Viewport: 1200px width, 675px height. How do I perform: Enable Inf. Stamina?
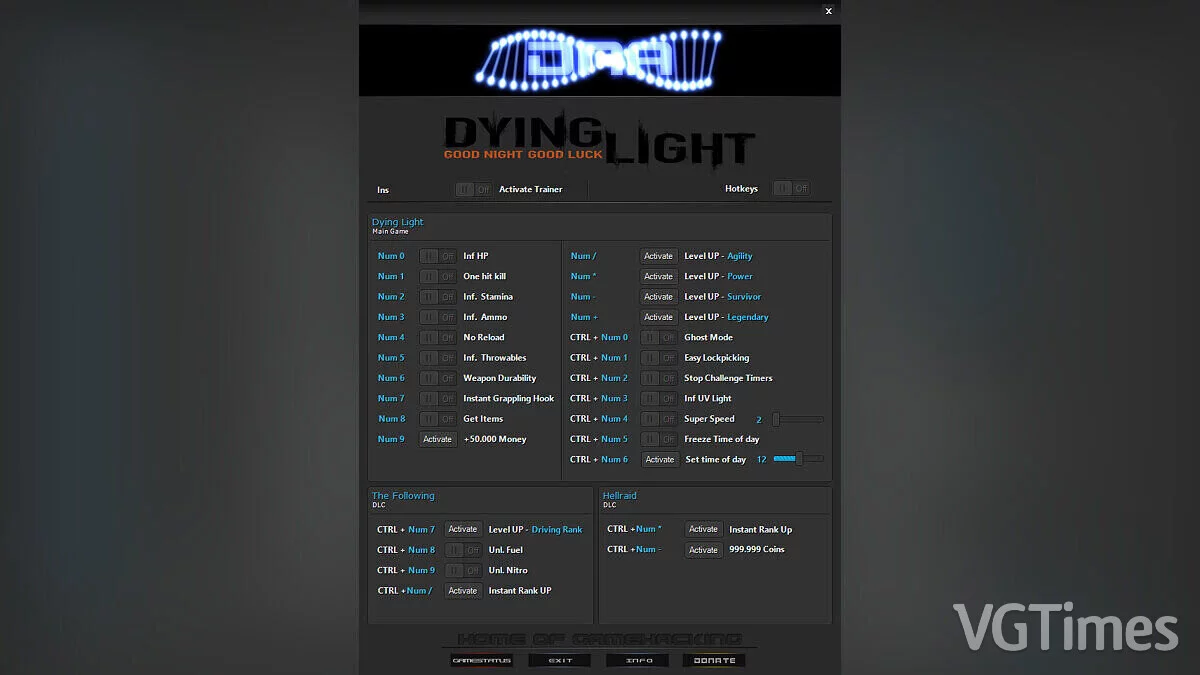coord(436,296)
